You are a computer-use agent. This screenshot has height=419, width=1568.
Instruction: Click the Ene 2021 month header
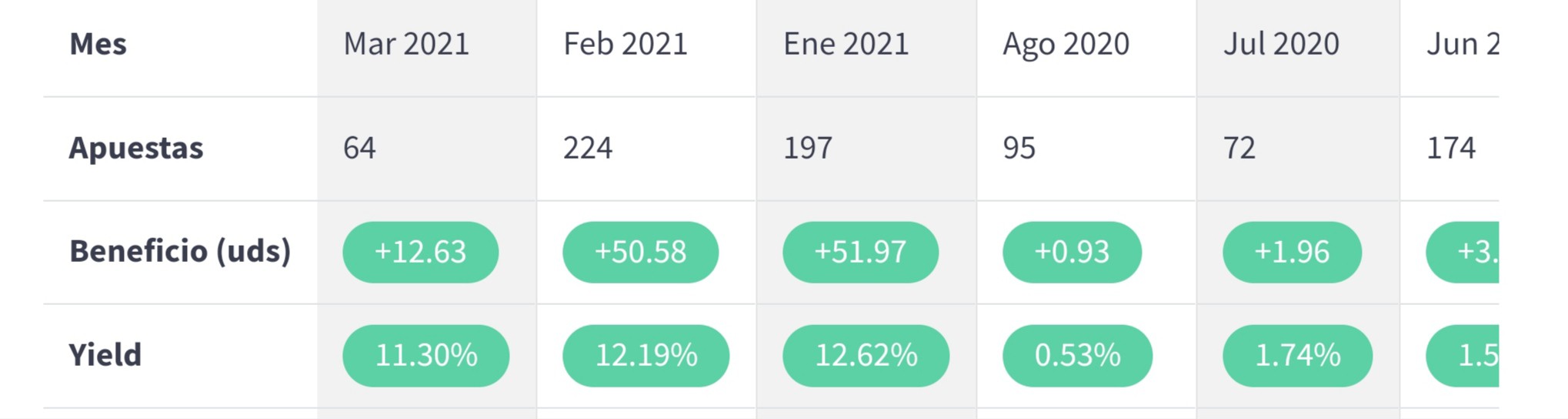846,44
